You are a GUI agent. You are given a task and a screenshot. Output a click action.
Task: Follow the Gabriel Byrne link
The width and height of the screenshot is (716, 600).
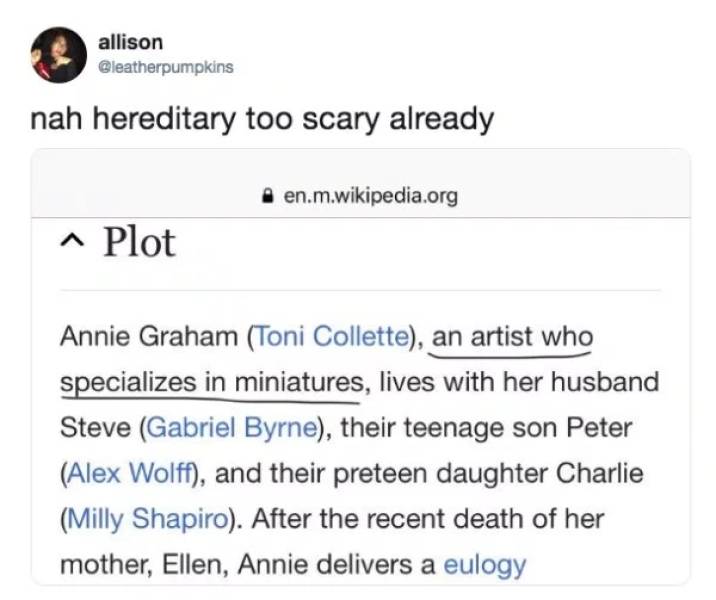(231, 428)
